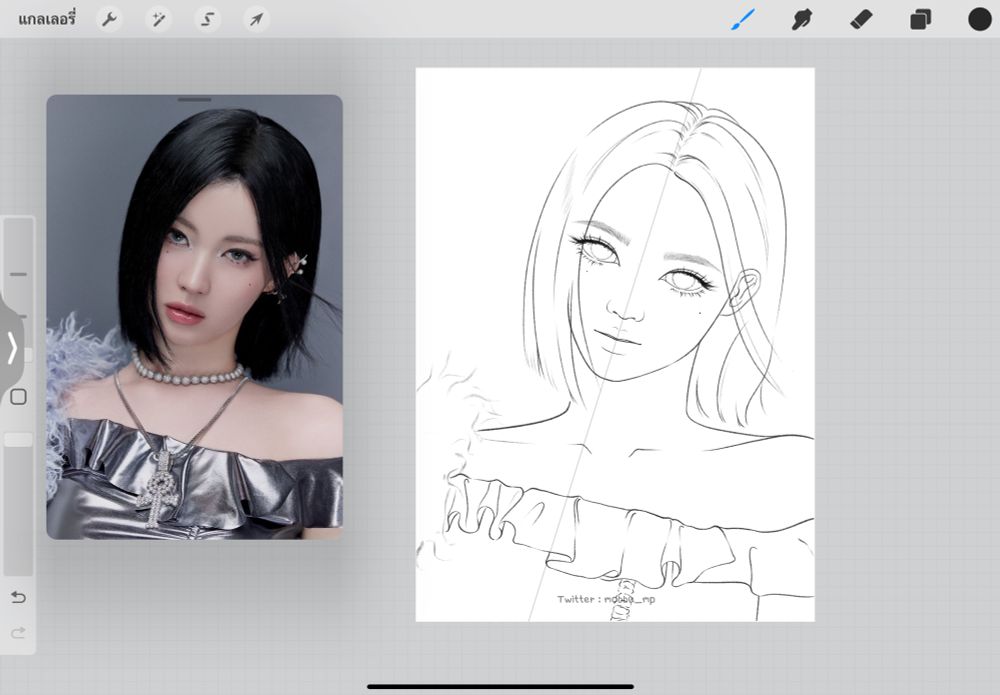Tap the iPad home indicator bar
This screenshot has width=1000, height=695.
(500, 687)
